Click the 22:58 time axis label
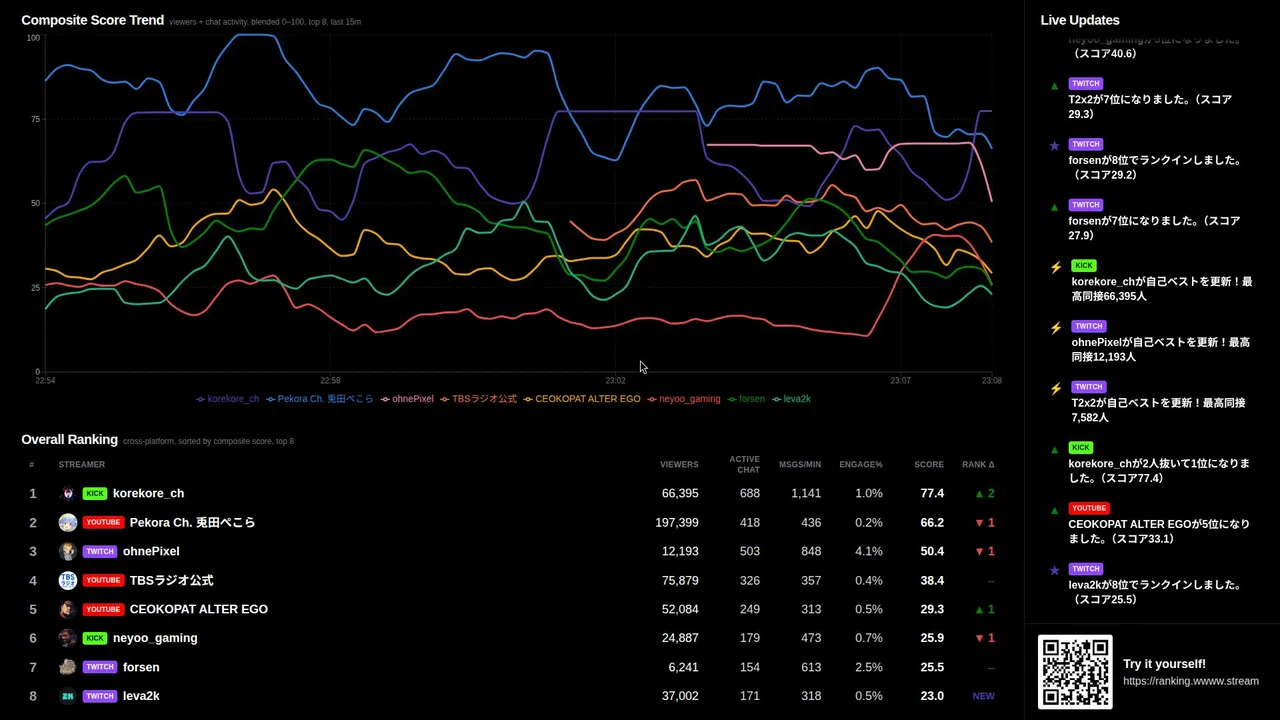Image resolution: width=1280 pixels, height=720 pixels. point(330,381)
